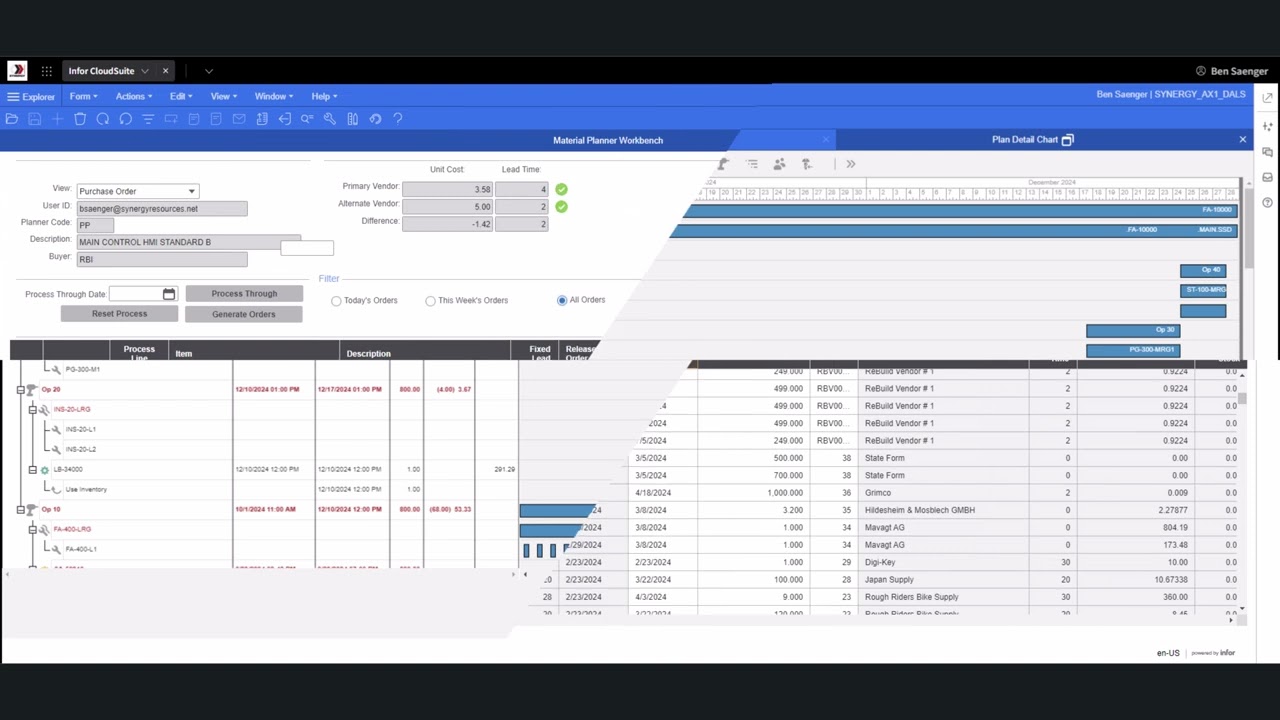The image size is (1280, 720).
Task: Click the Alternate Vendor green check icon
Action: pyautogui.click(x=561, y=207)
